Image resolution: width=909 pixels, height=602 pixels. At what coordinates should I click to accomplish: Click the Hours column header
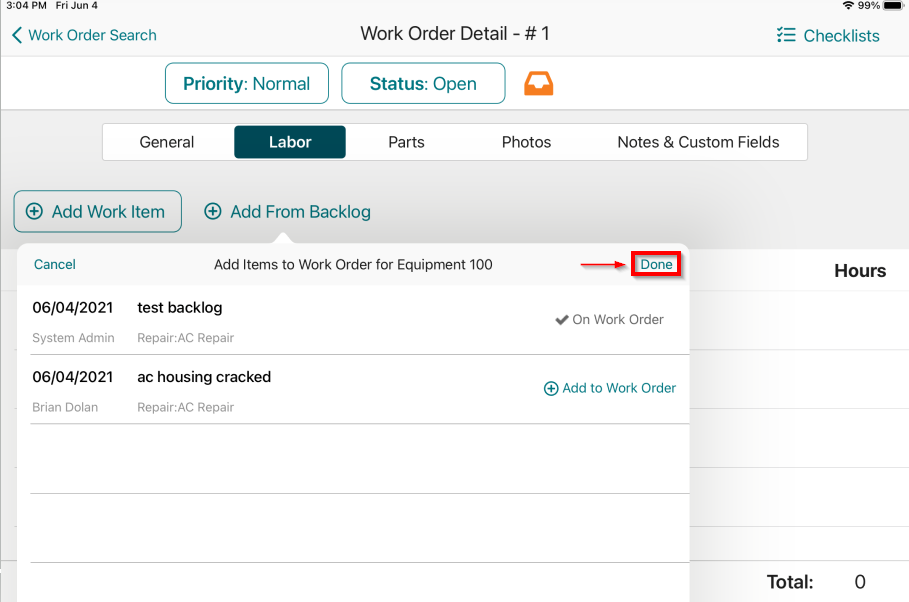coord(860,270)
